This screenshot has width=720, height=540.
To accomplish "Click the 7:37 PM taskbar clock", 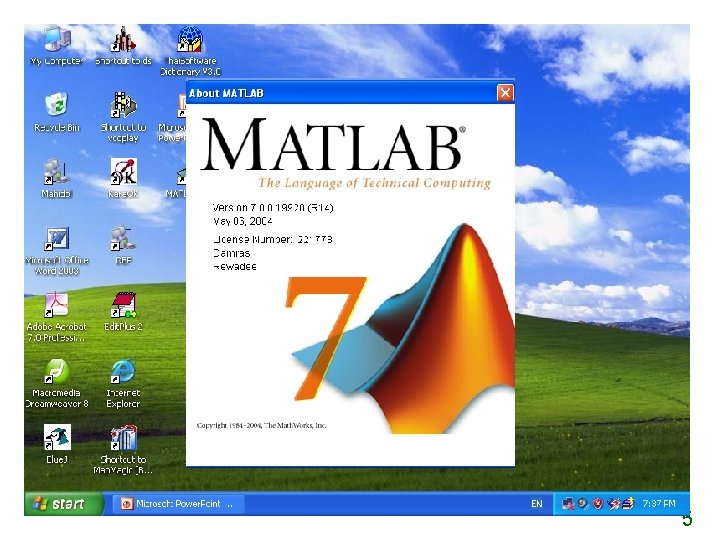I will 659,504.
